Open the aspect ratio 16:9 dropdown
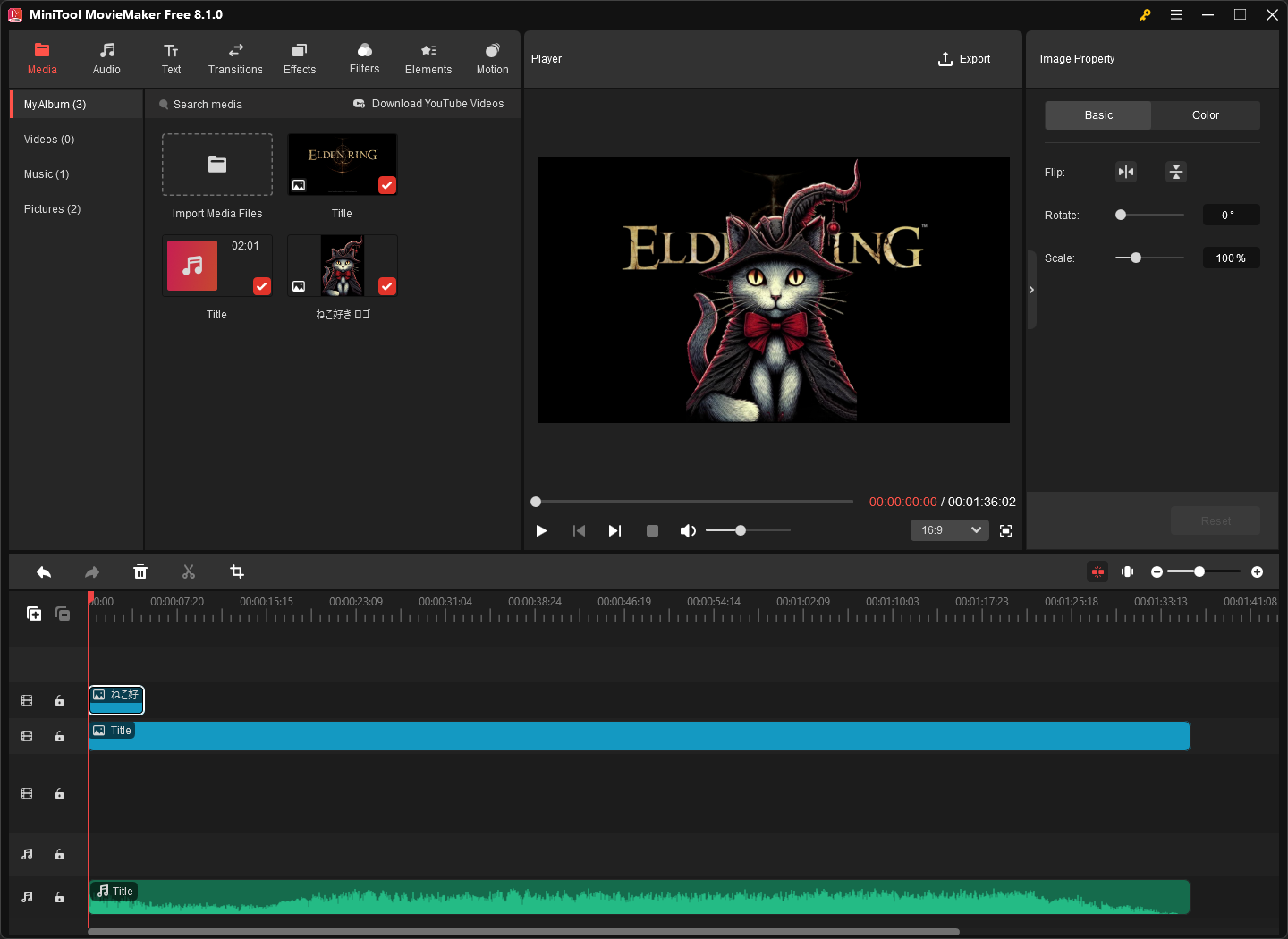Viewport: 1288px width, 939px height. pyautogui.click(x=949, y=530)
